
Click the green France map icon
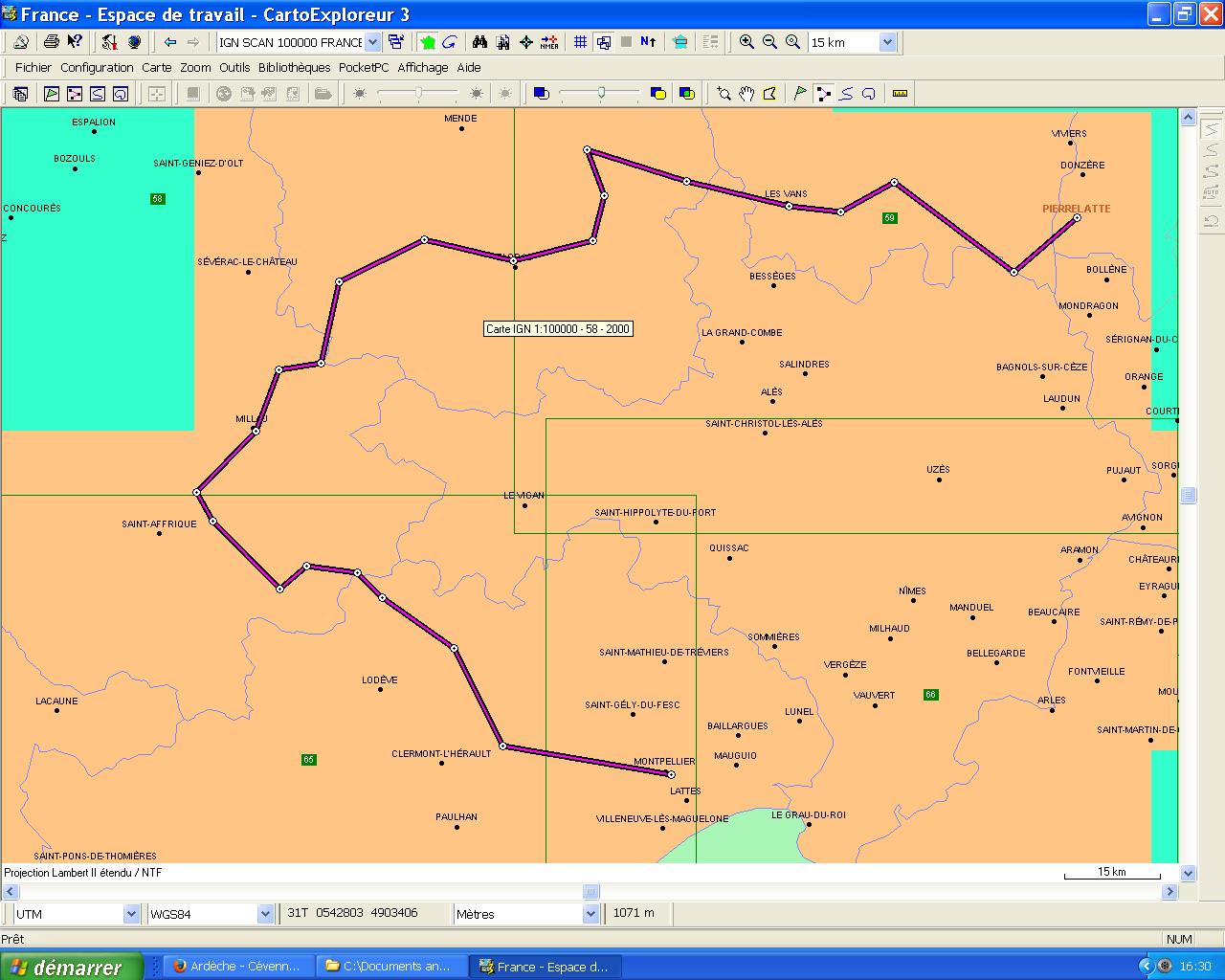point(428,42)
